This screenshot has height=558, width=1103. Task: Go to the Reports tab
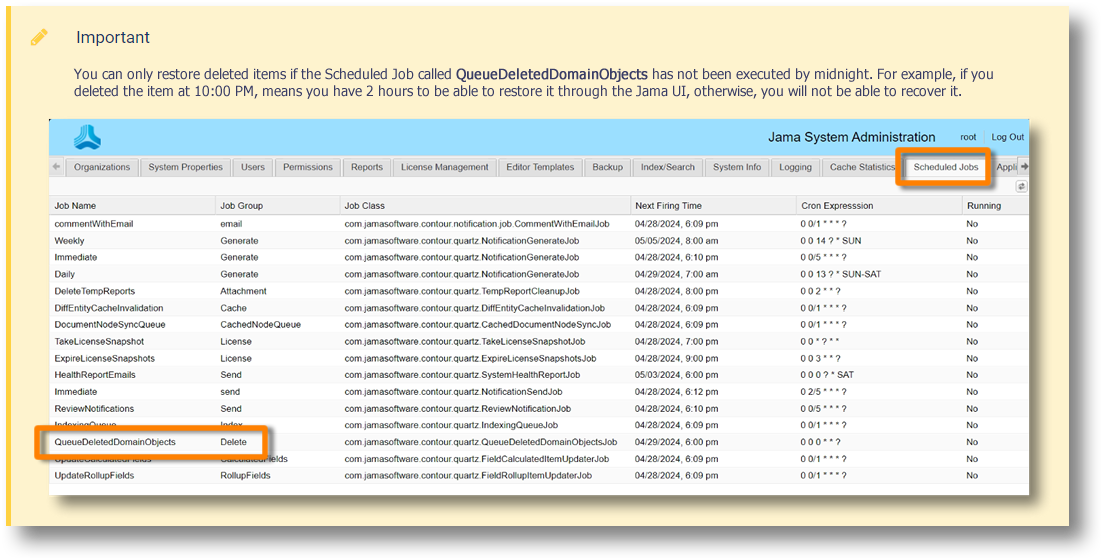tap(367, 167)
